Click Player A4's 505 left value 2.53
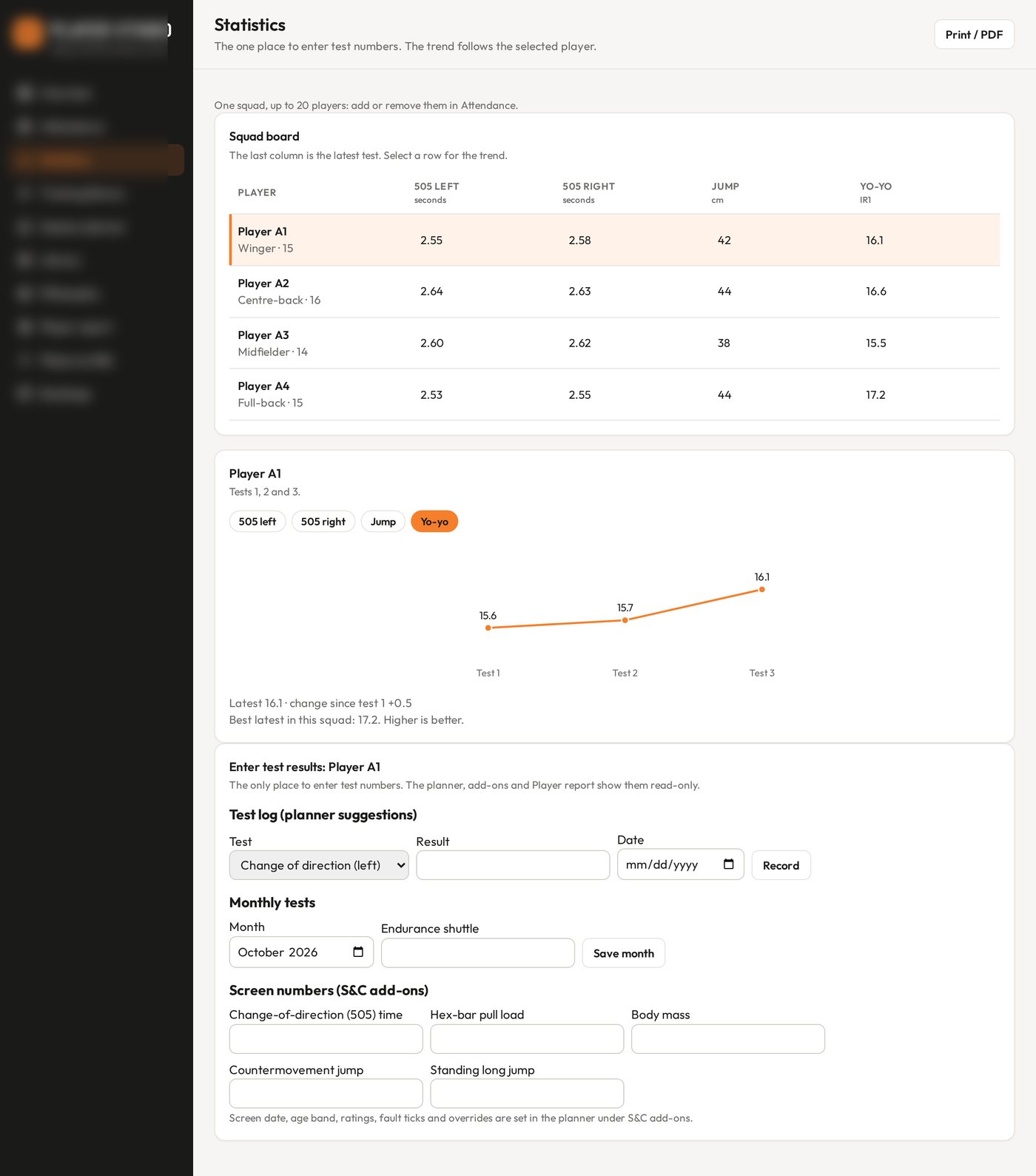This screenshot has width=1036, height=1176. 431,395
